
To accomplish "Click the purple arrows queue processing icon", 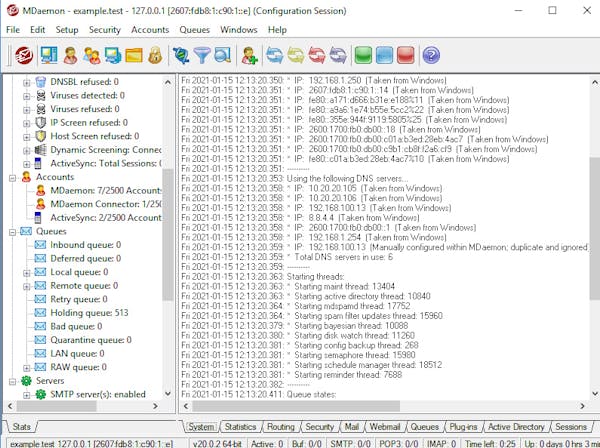I will click(x=338, y=55).
